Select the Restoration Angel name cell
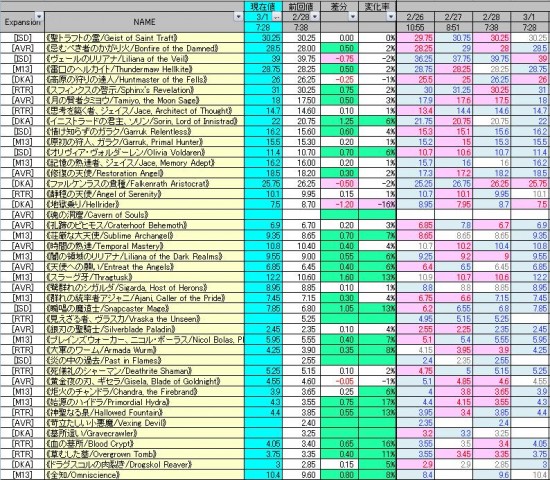The width and height of the screenshot is (550, 480). click(x=144, y=173)
